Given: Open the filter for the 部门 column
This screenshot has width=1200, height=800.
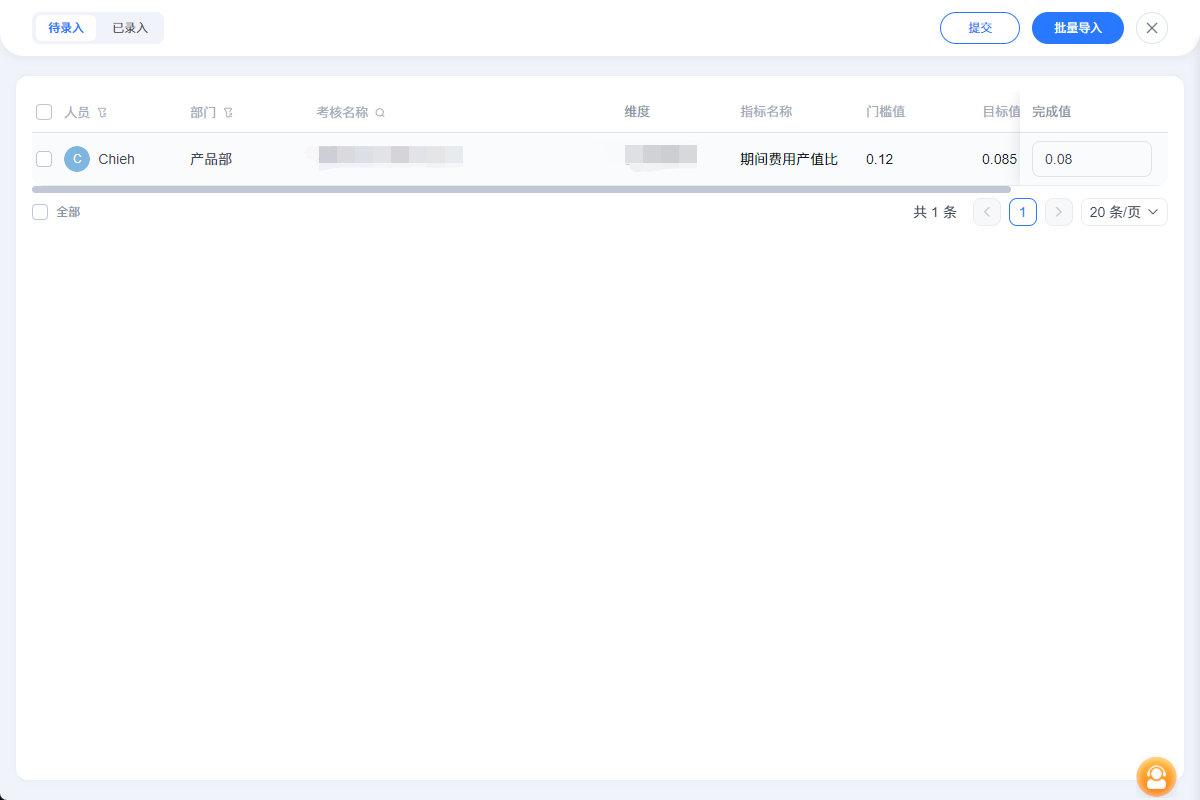Looking at the screenshot, I should [229, 112].
